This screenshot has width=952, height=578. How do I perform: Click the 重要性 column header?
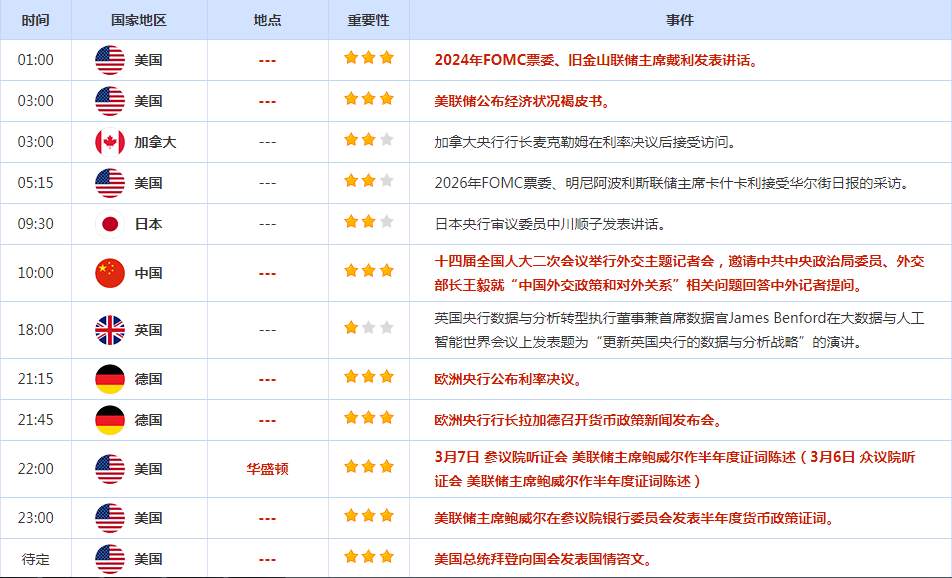(x=369, y=20)
